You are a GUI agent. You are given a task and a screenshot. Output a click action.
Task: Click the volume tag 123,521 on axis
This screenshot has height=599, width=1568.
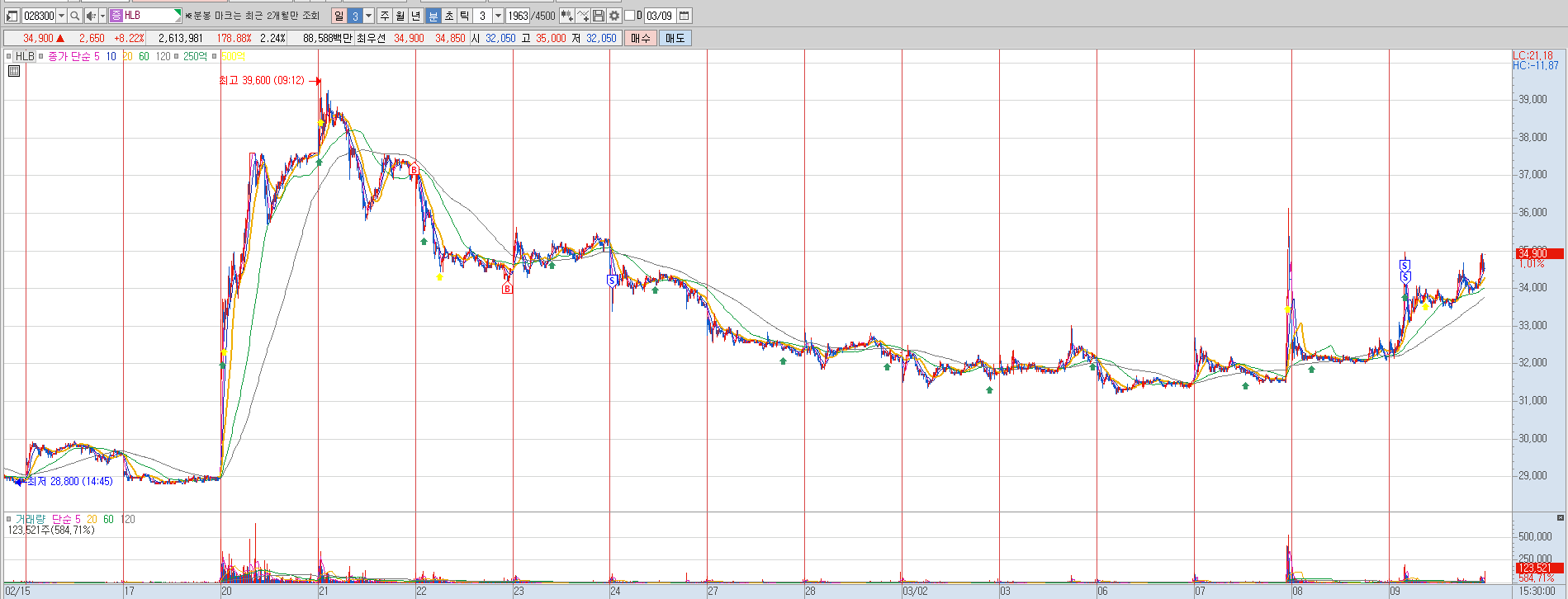tap(1540, 568)
